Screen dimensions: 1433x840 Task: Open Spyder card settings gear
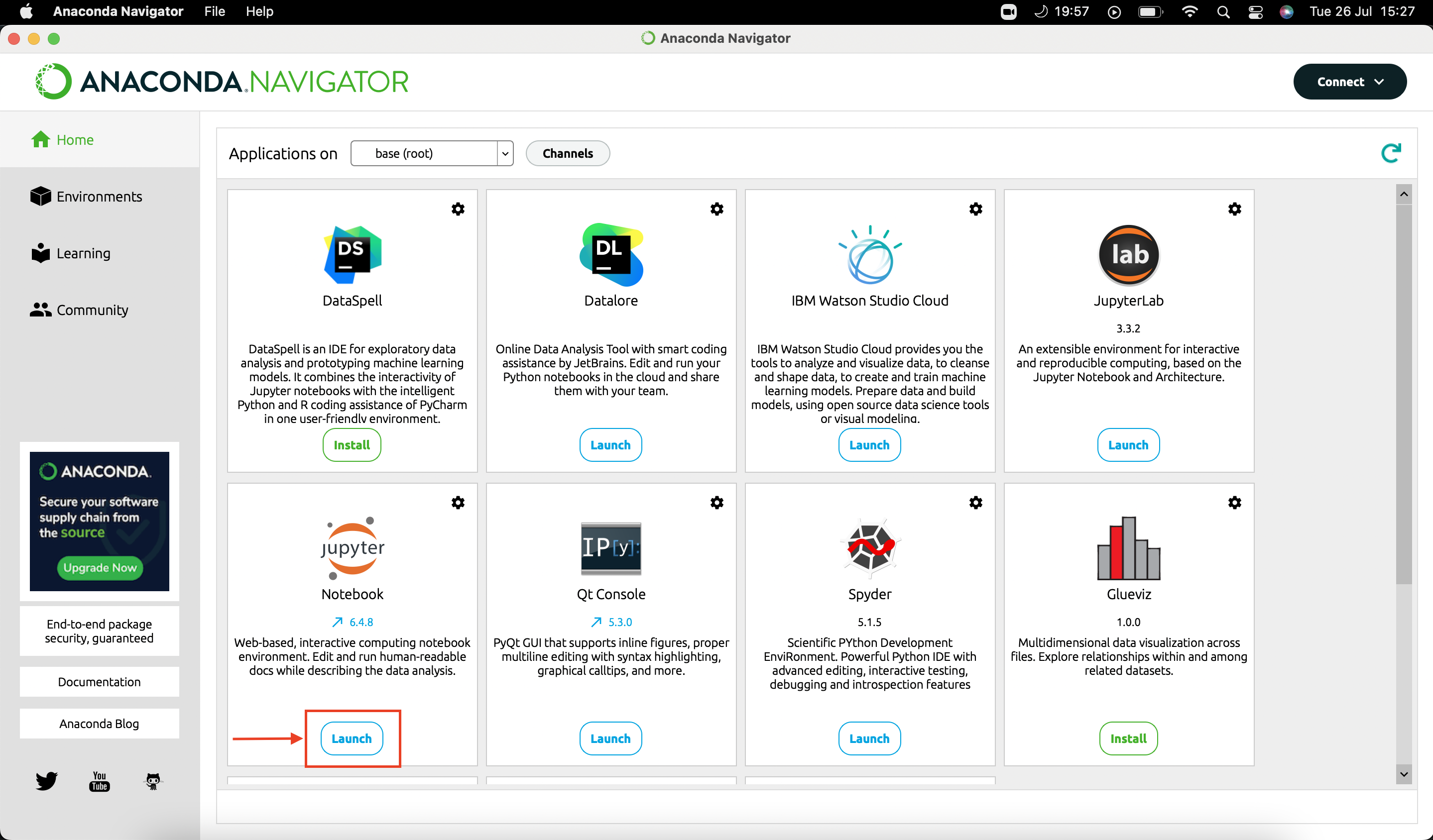click(976, 503)
